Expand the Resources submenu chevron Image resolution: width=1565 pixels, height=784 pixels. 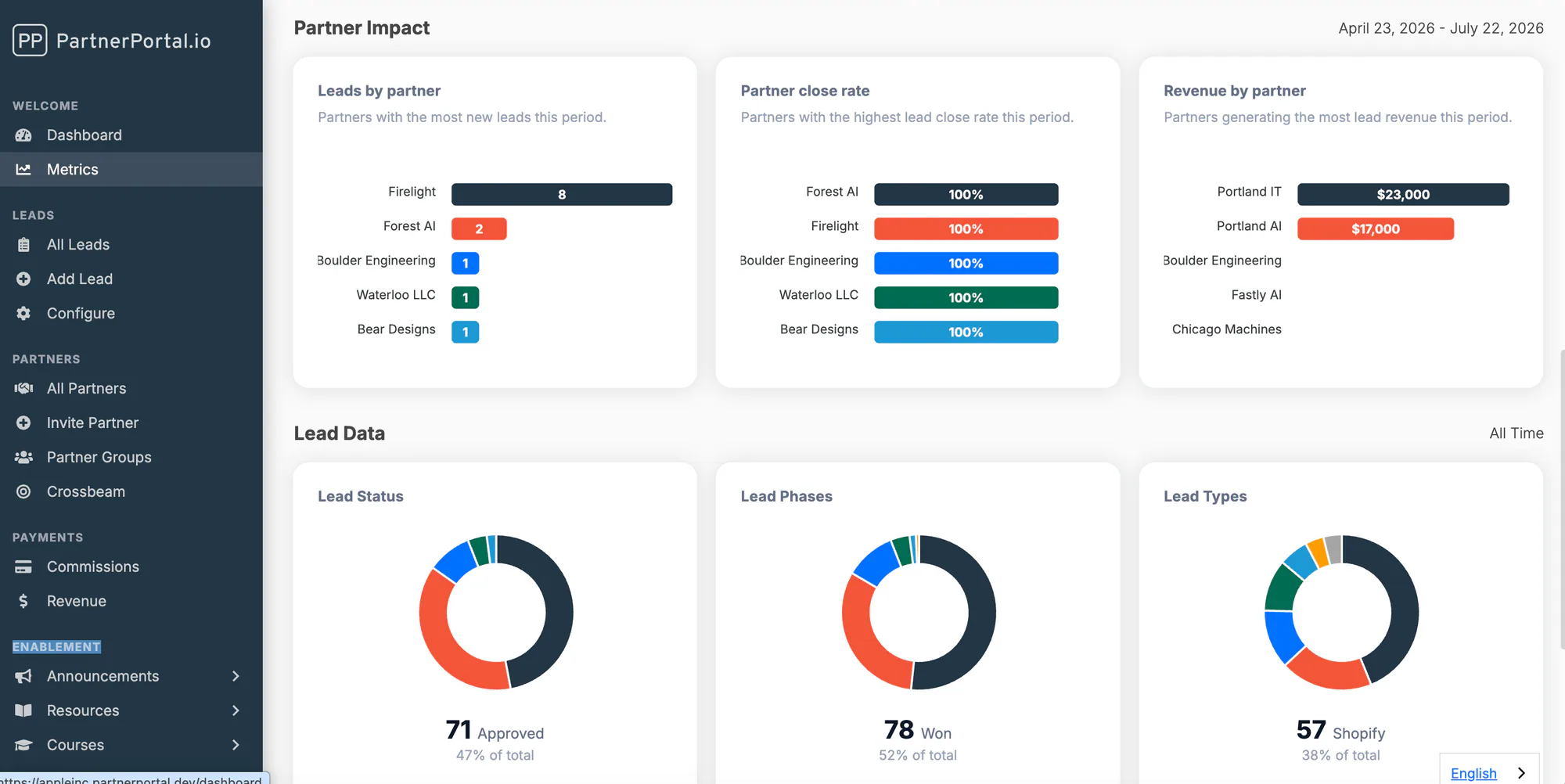[236, 711]
